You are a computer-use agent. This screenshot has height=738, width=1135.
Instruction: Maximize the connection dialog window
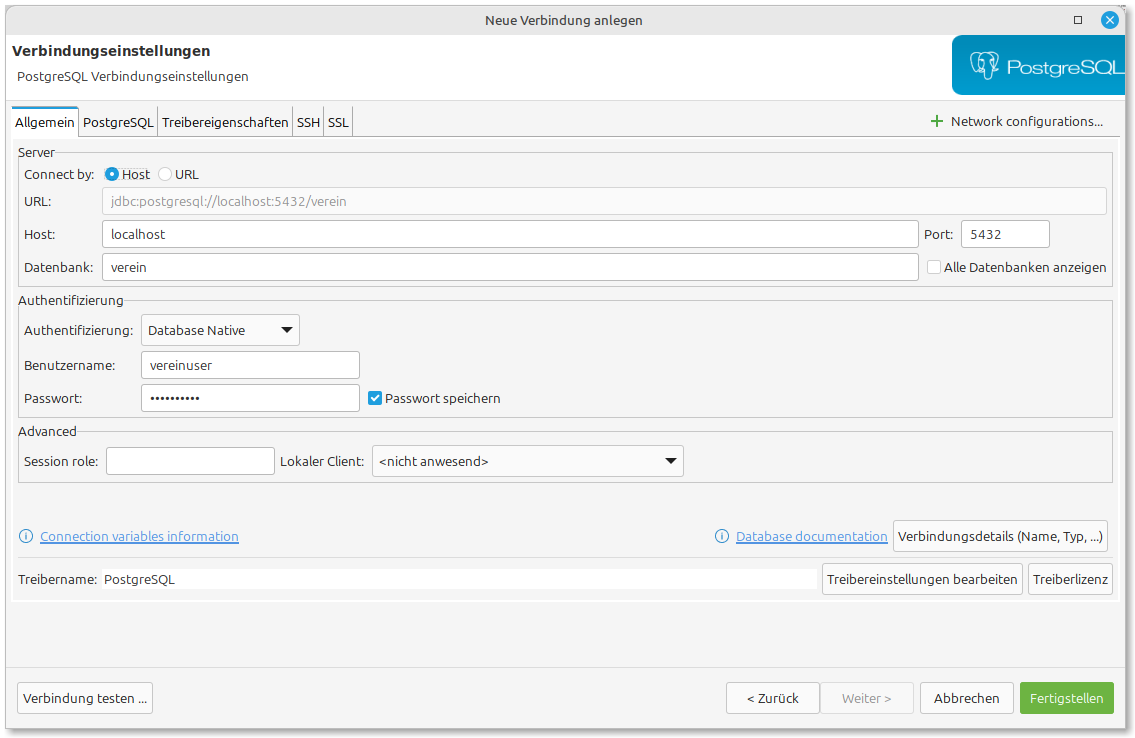point(1078,20)
